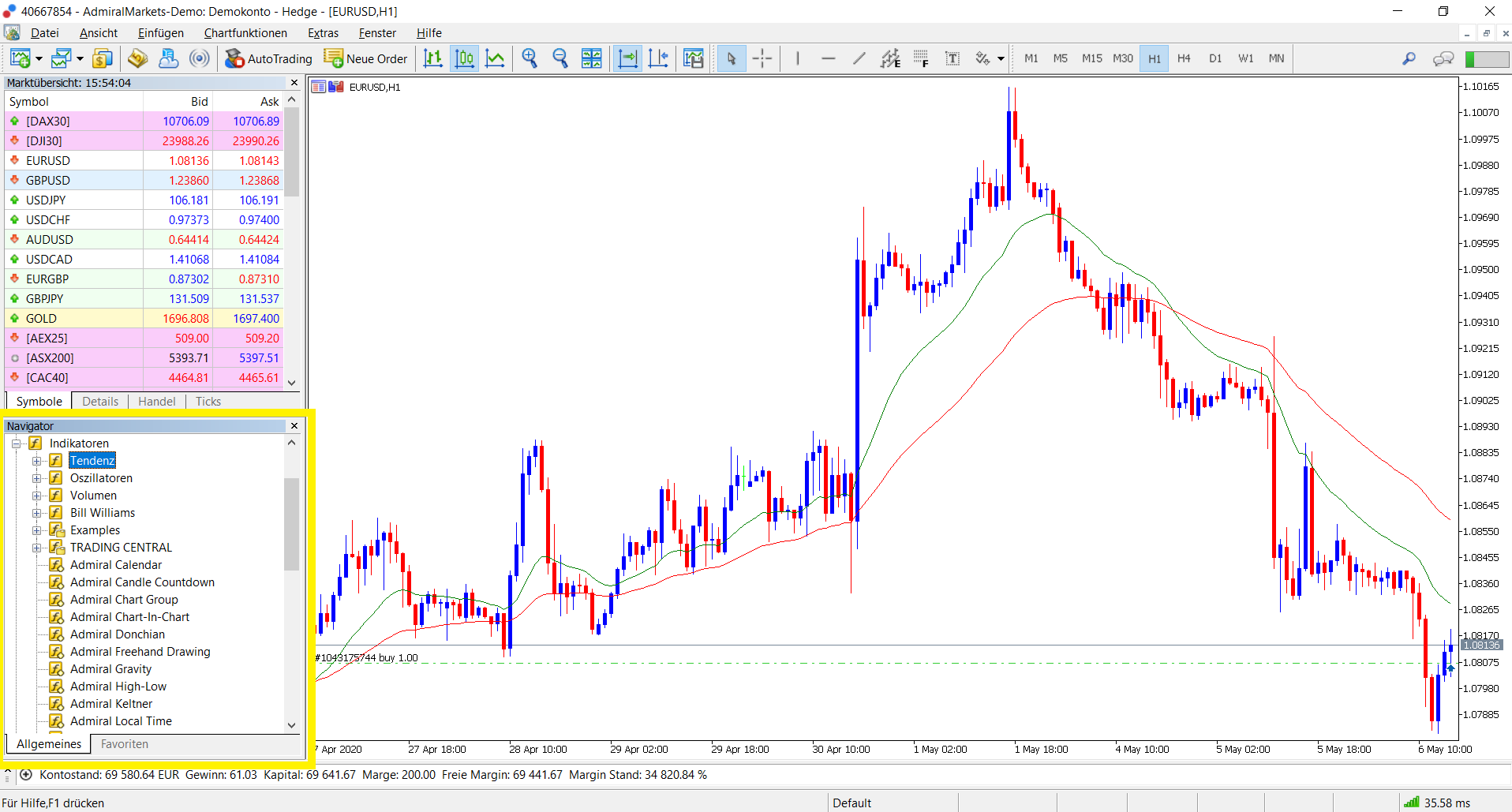Switch to M30 timeframe

[1122, 58]
